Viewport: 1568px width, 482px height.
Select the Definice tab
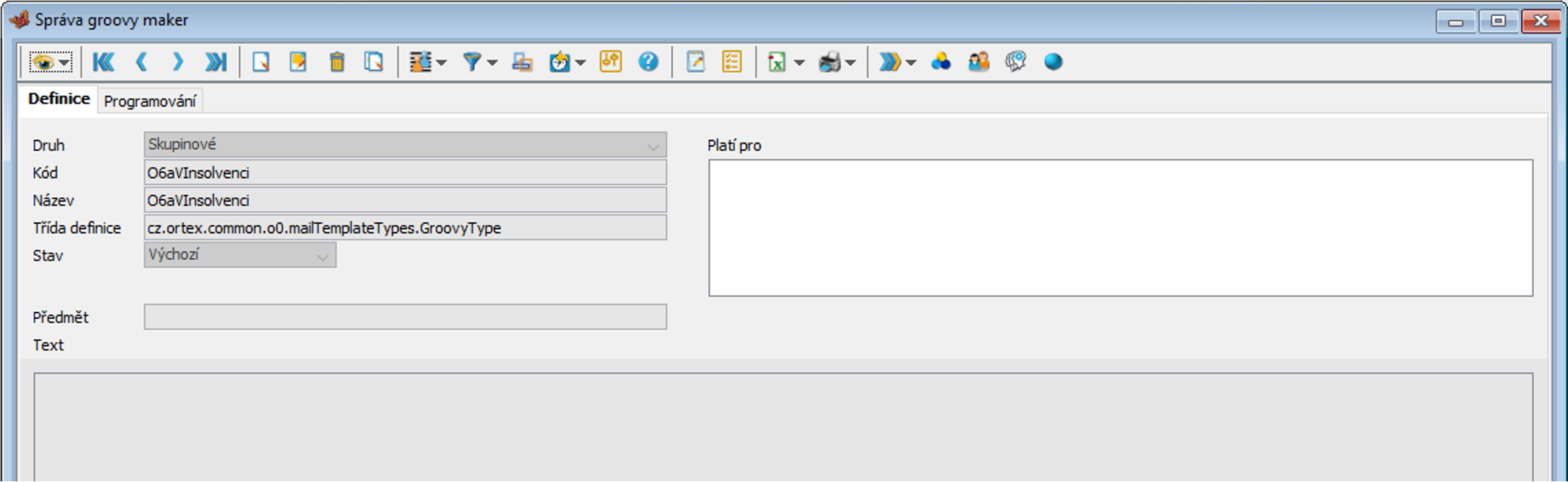point(59,99)
